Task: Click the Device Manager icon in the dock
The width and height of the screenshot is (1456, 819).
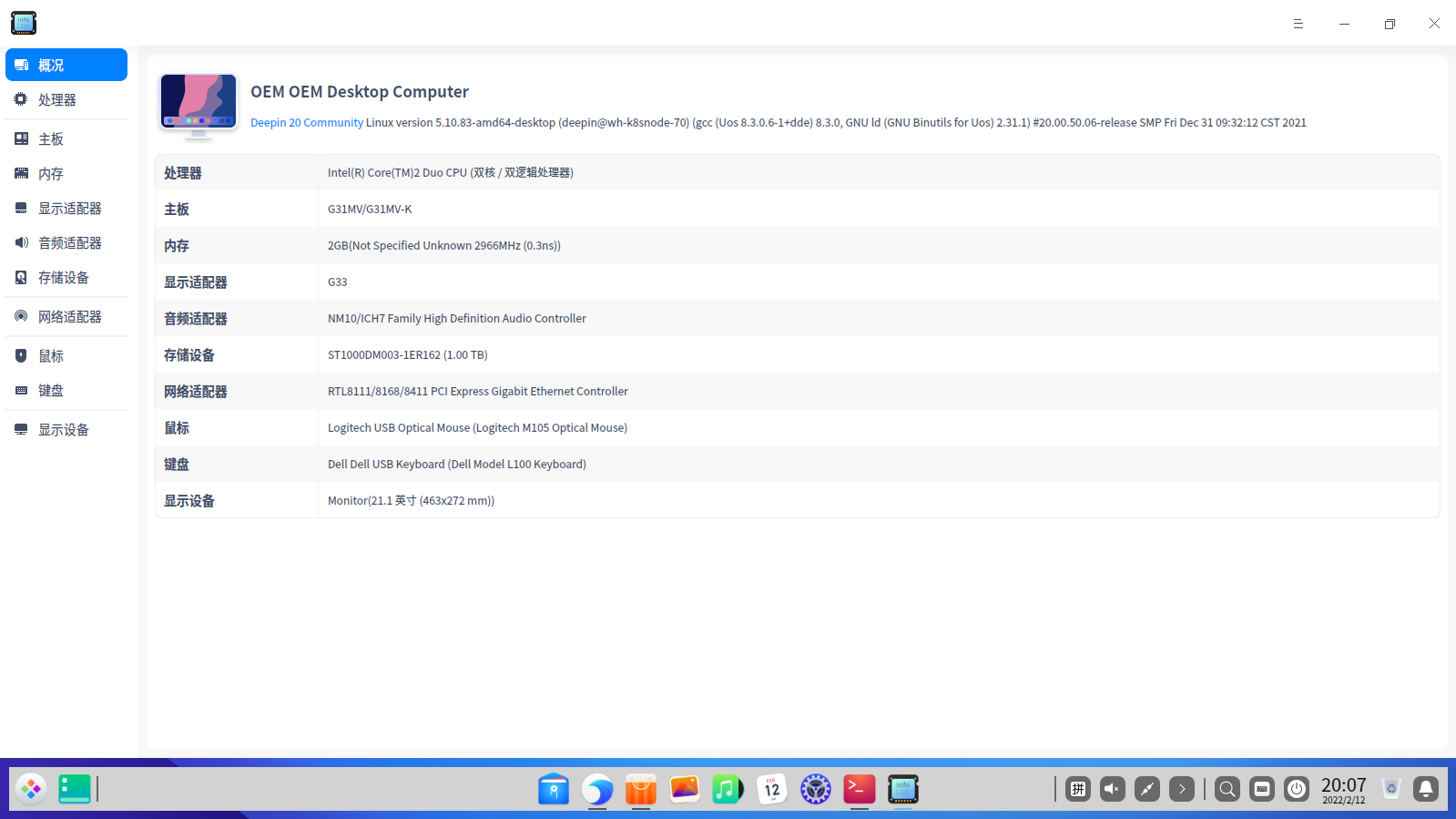Action: point(903,789)
